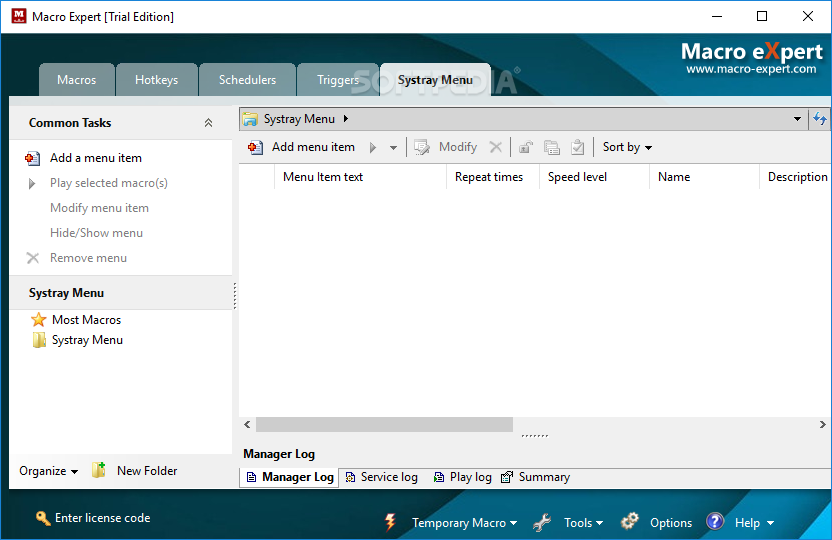Click the www.macro-expert.com link
The width and height of the screenshot is (832, 540).
point(751,69)
